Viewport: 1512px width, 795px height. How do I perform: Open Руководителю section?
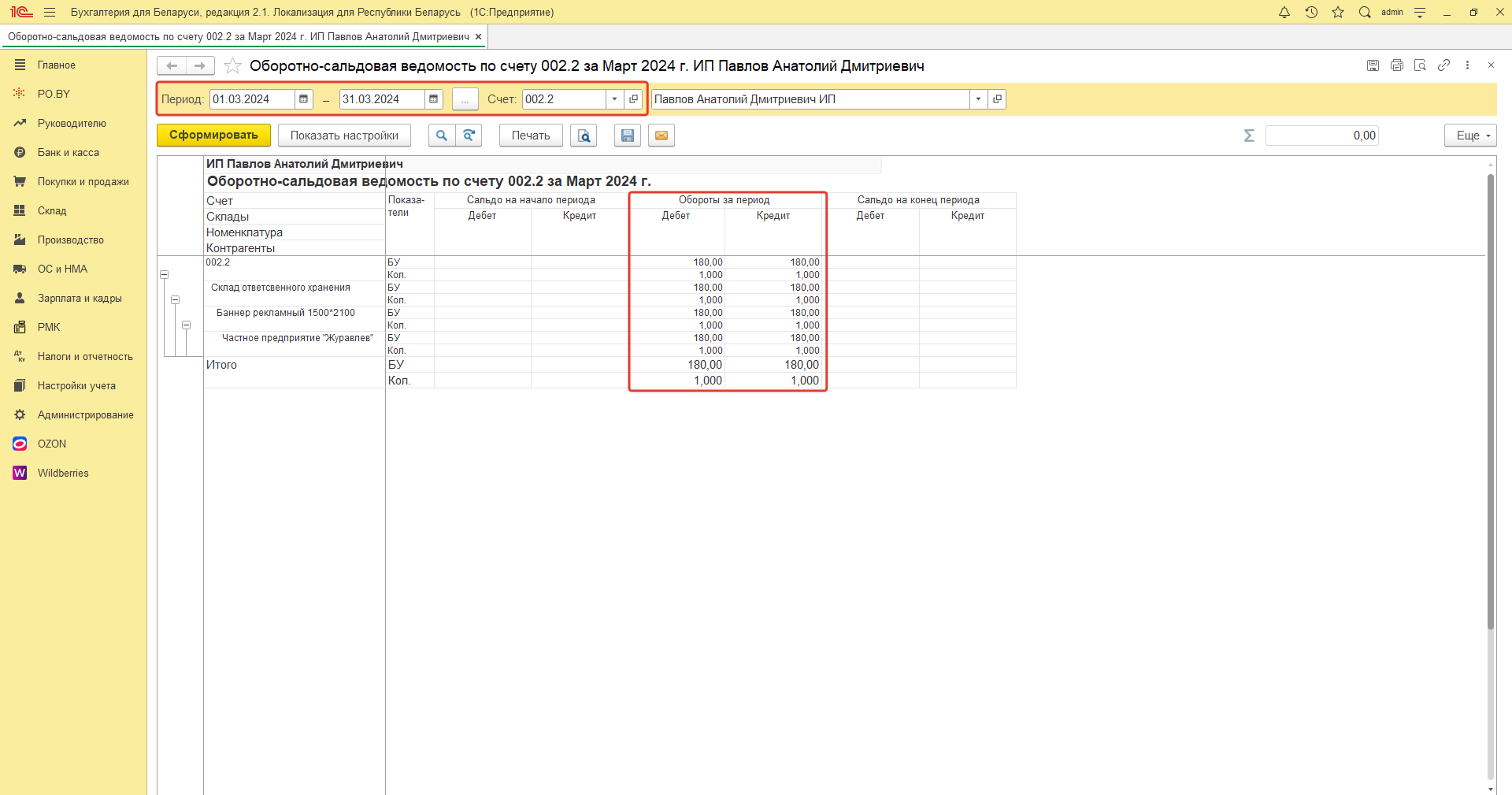coord(72,124)
